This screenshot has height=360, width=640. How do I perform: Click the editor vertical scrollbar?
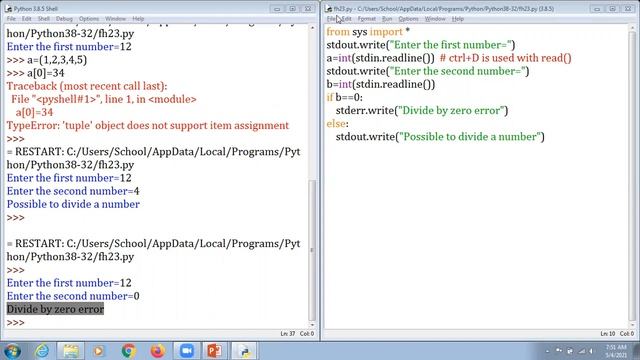coord(632,176)
